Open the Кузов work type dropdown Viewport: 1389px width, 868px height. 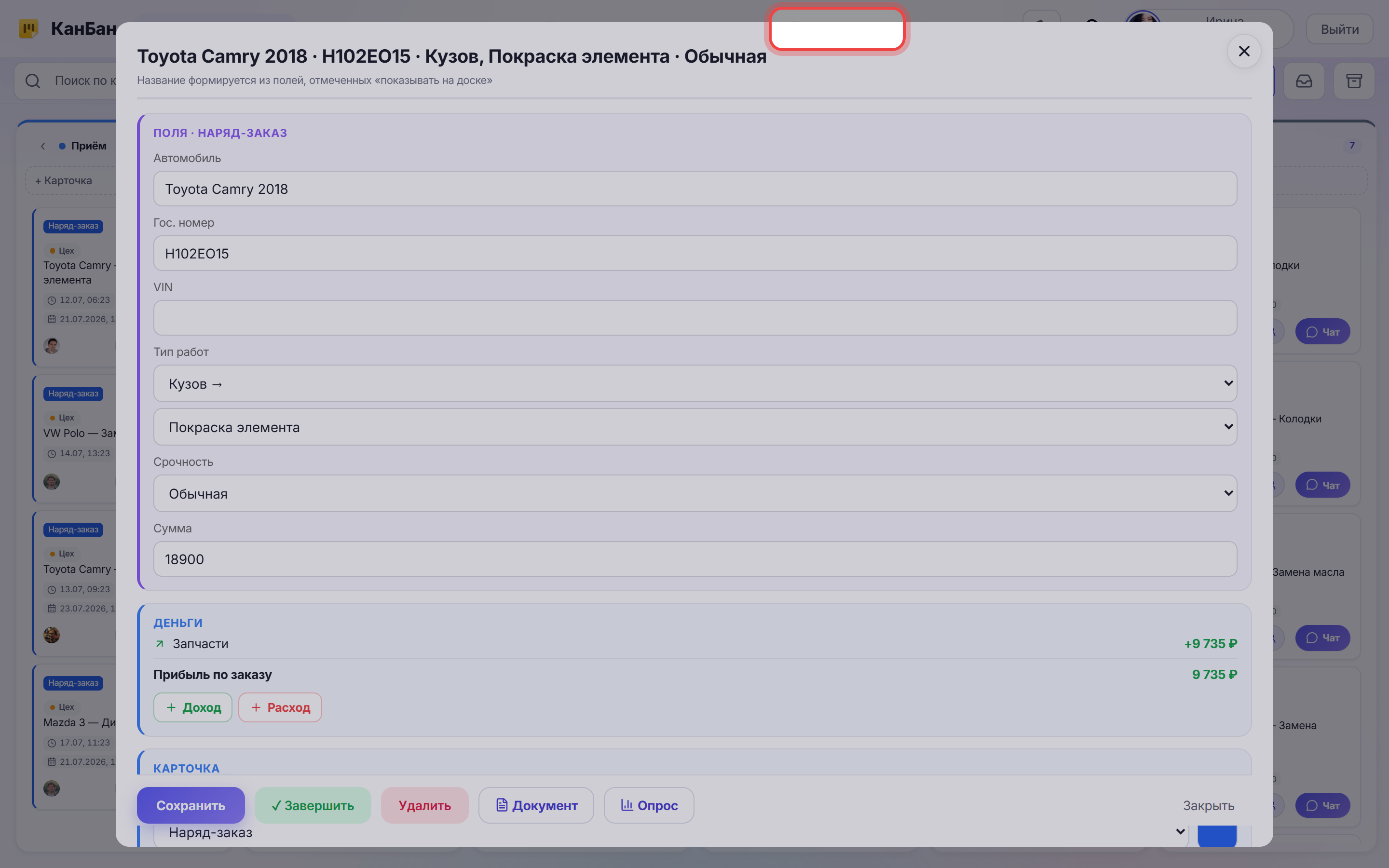(x=694, y=383)
